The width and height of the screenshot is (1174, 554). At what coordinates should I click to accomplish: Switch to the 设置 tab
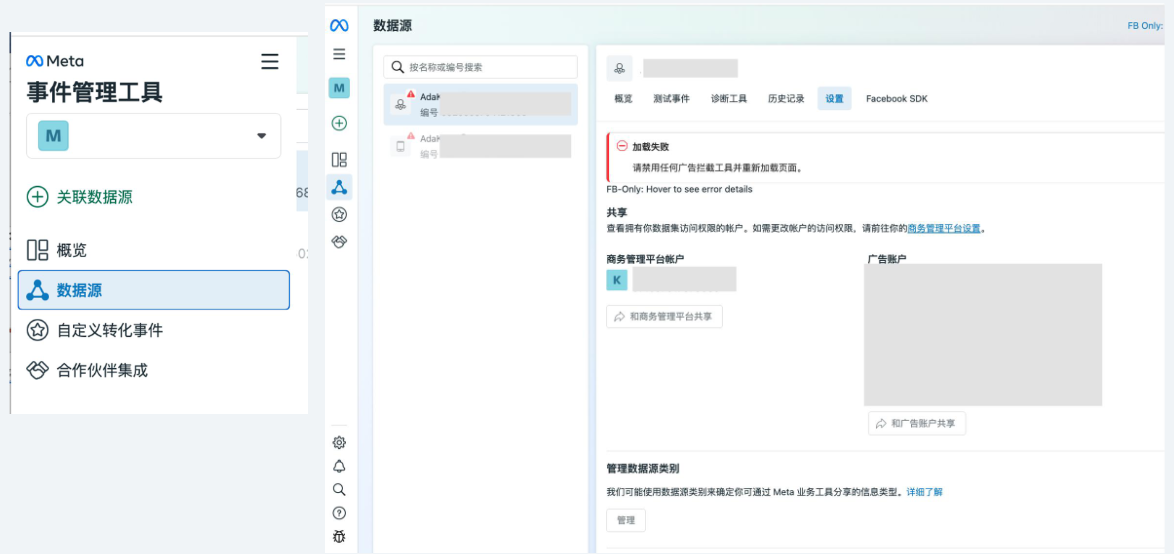pyautogui.click(x=834, y=99)
